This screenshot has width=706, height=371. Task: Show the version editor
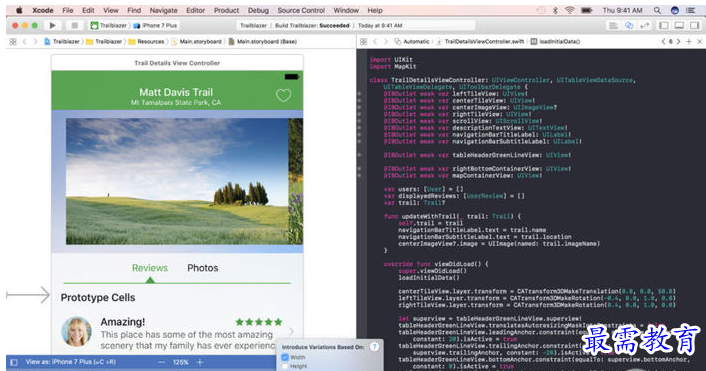coord(645,26)
